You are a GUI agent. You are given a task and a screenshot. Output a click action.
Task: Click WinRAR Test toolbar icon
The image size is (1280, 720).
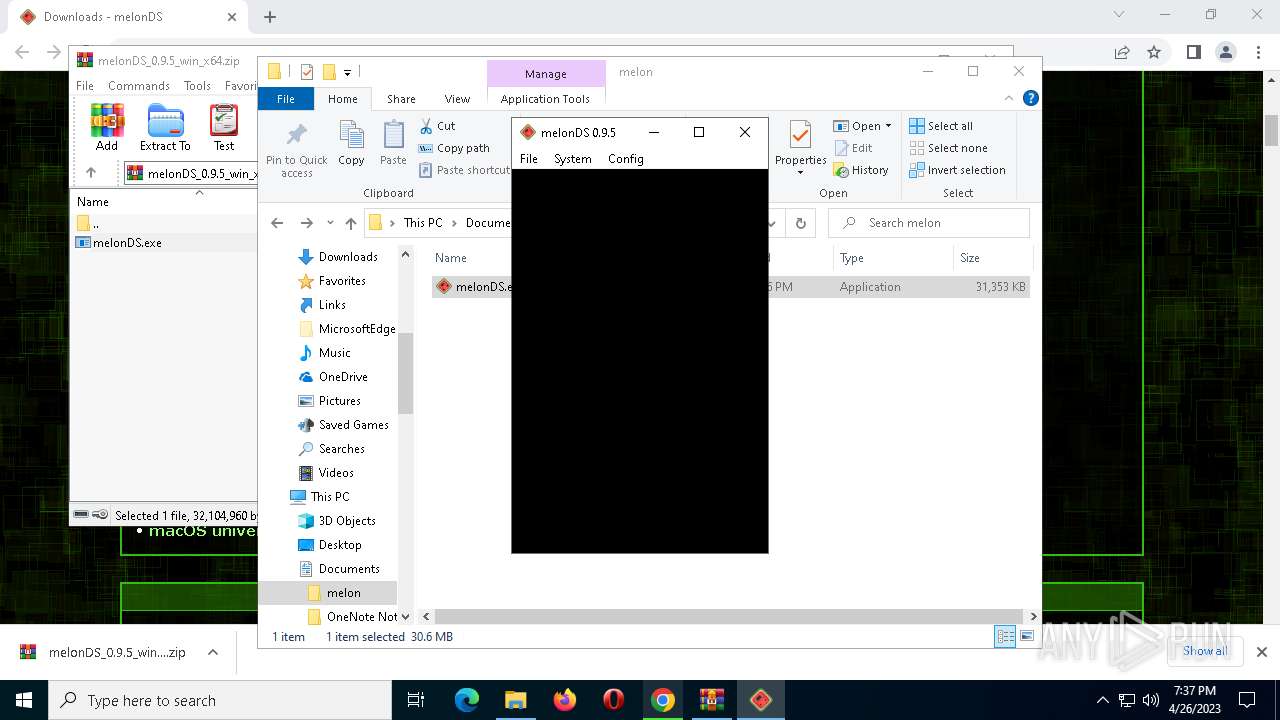tap(224, 127)
